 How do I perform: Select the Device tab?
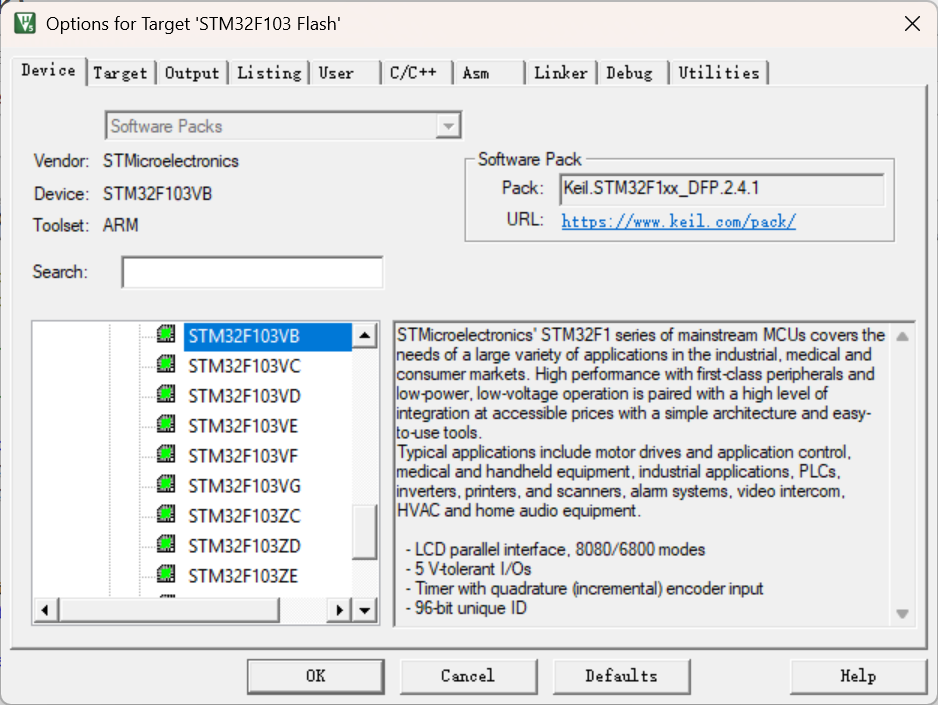click(48, 71)
